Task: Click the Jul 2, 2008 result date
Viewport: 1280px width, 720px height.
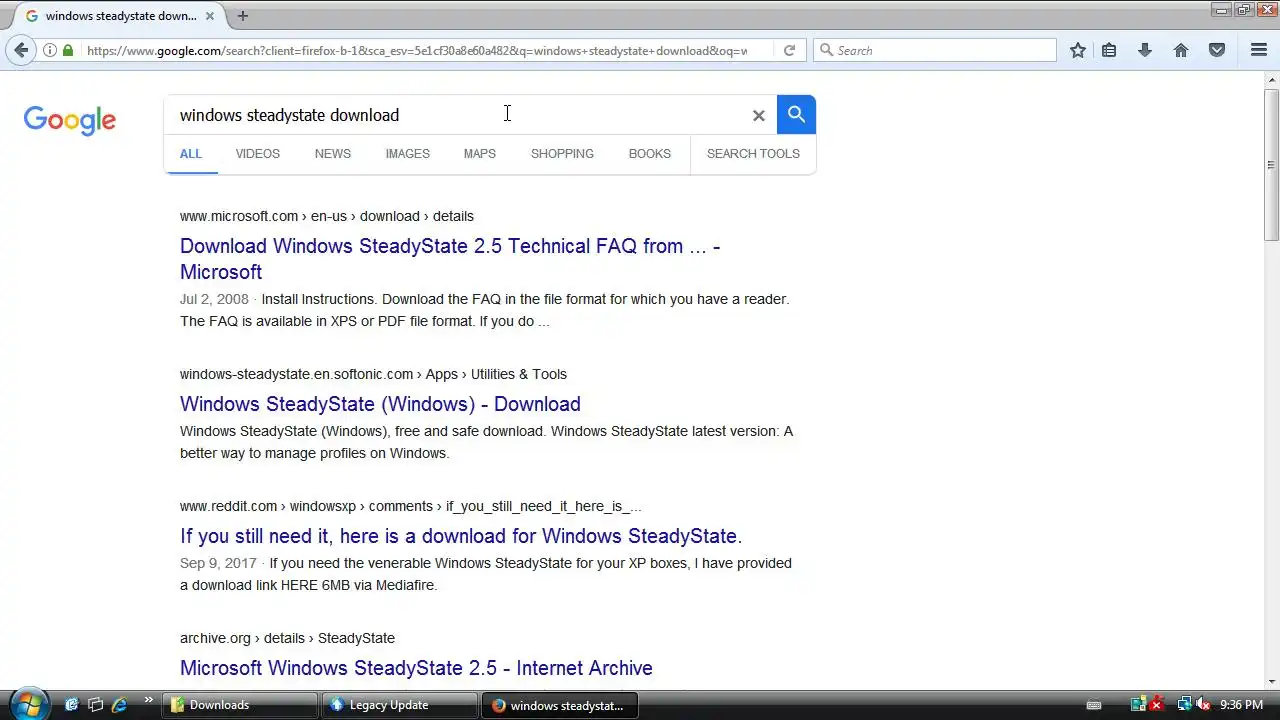Action: coord(214,299)
